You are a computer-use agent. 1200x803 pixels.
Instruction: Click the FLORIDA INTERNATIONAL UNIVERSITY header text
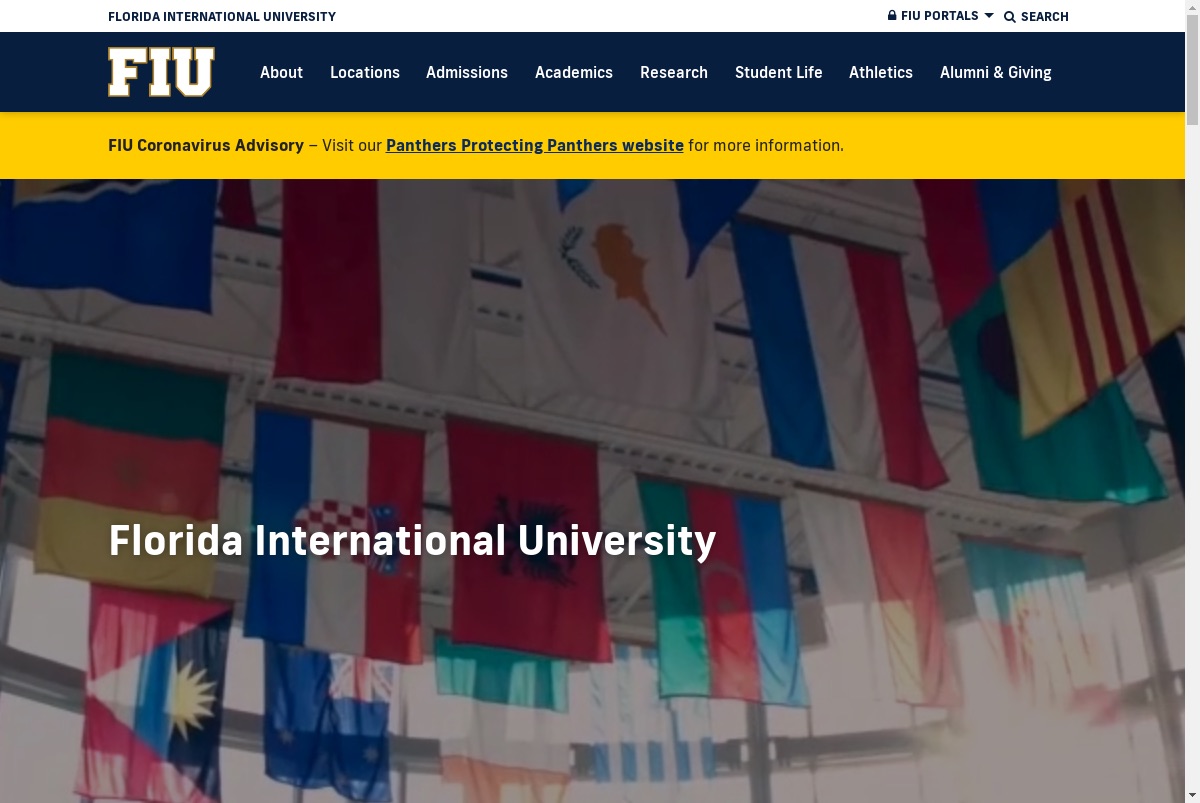click(222, 17)
